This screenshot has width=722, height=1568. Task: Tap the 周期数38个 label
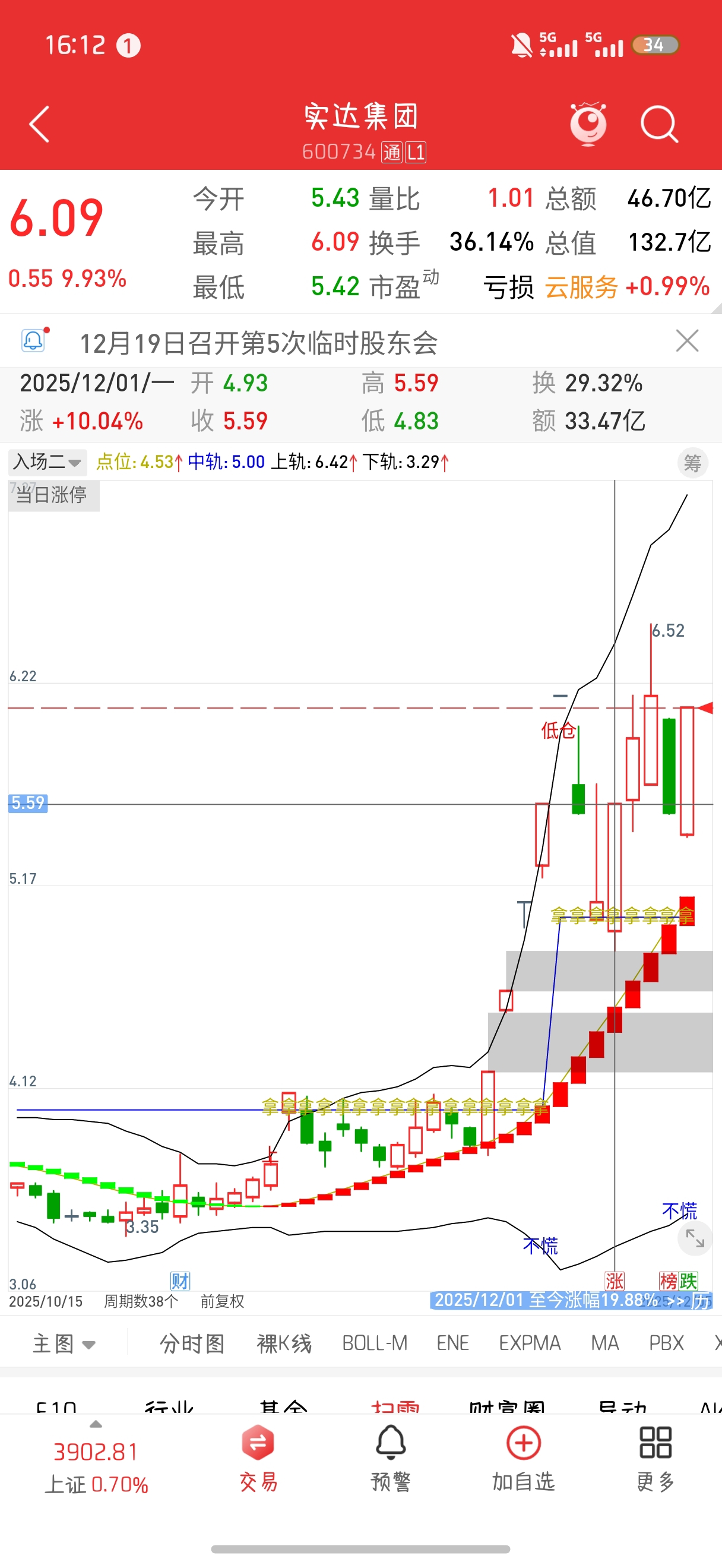coord(141,1302)
